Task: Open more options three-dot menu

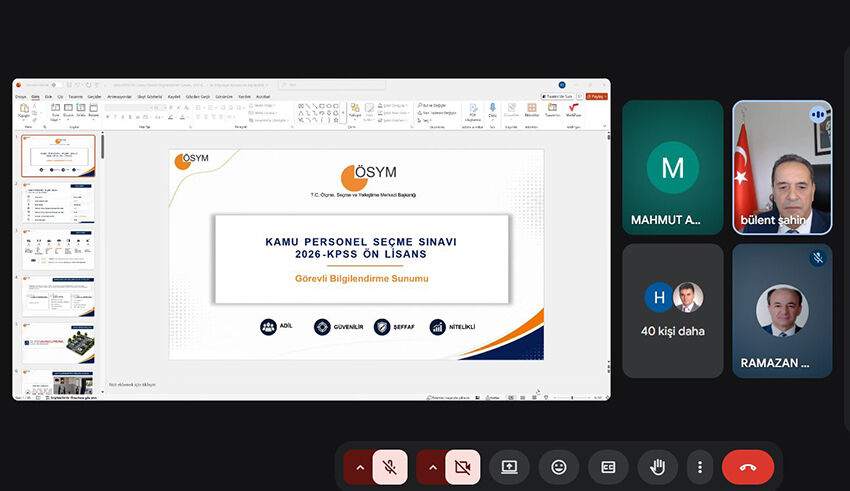Action: pos(700,467)
